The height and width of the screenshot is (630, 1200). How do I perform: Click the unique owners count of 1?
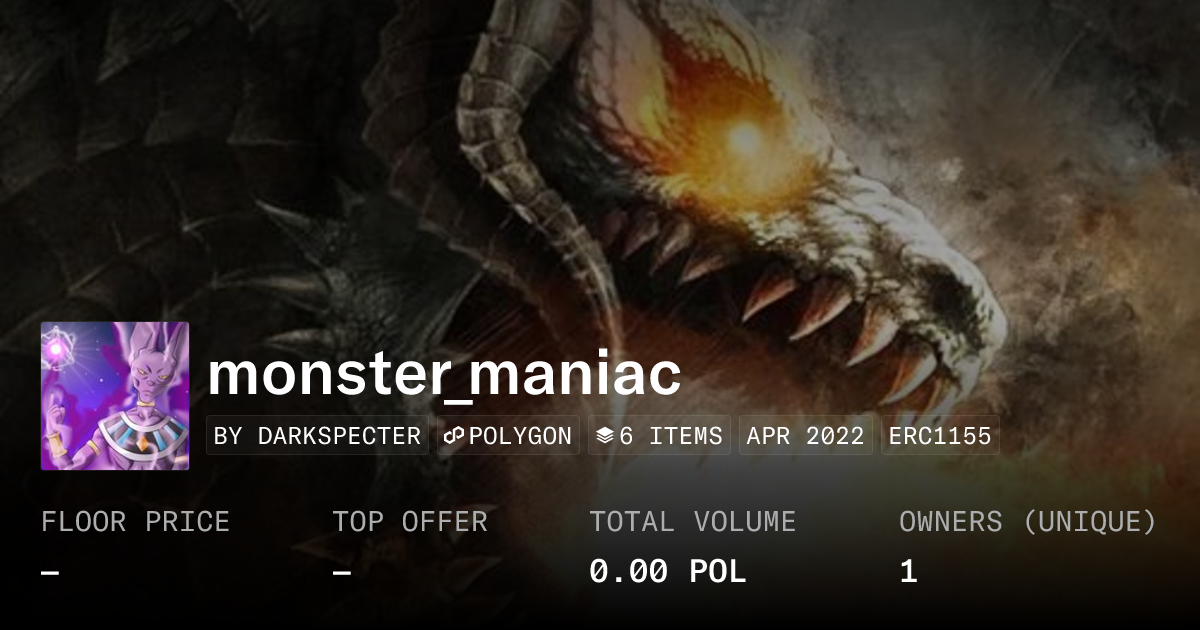[908, 572]
